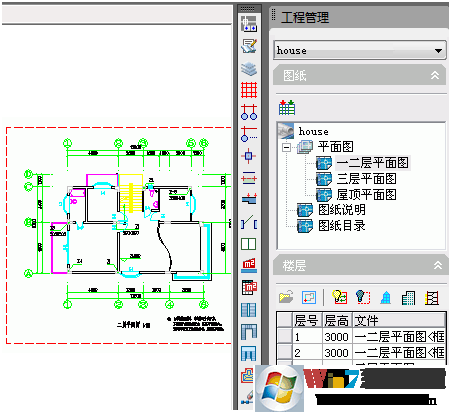The image size is (451, 412).
Task: Select 三层平面图 in the drawing tree
Action: (366, 179)
